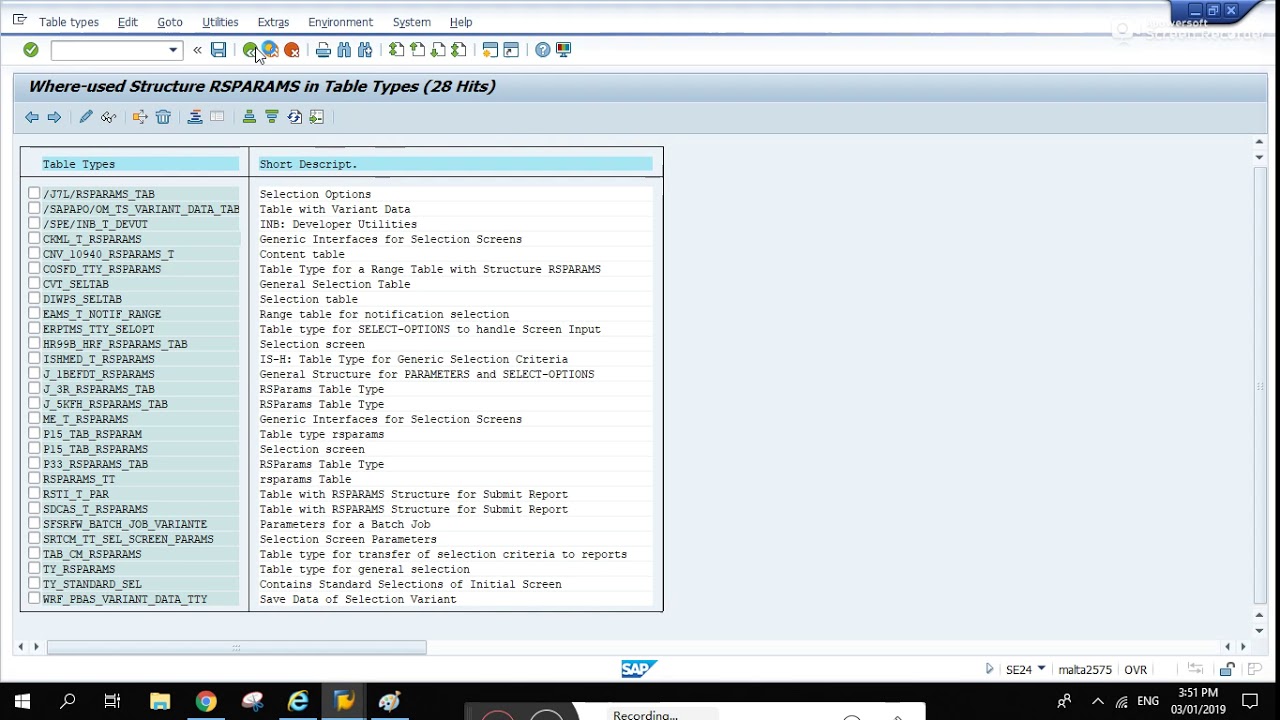This screenshot has height=720, width=1280.
Task: Go to Previous Page icon
Action: pos(417,50)
